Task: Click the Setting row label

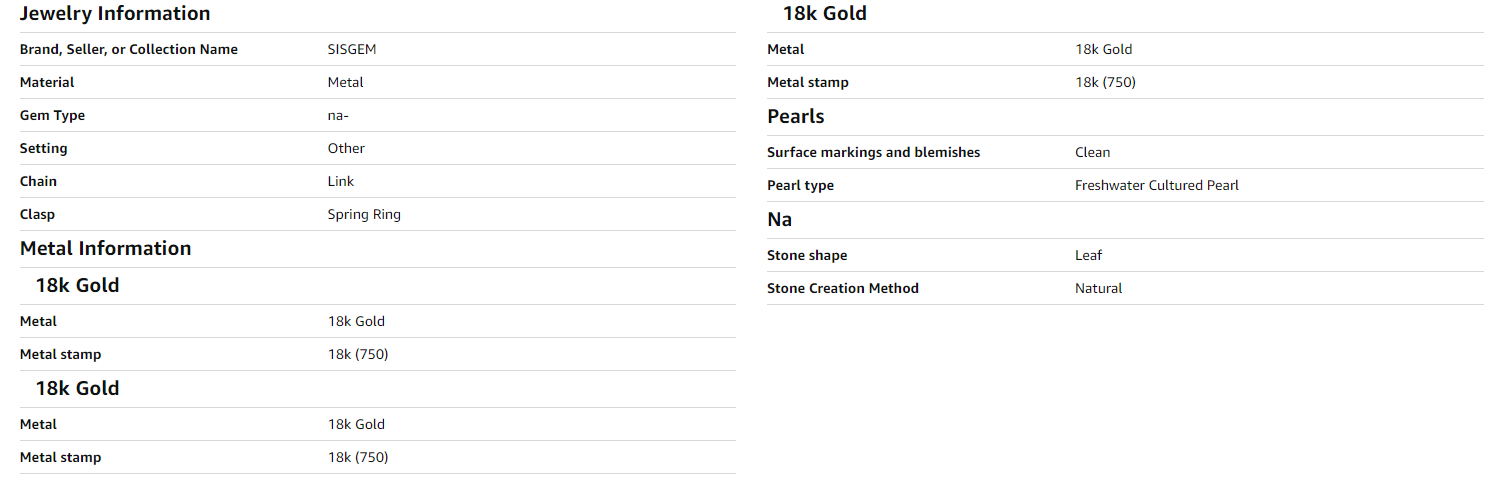Action: 44,148
